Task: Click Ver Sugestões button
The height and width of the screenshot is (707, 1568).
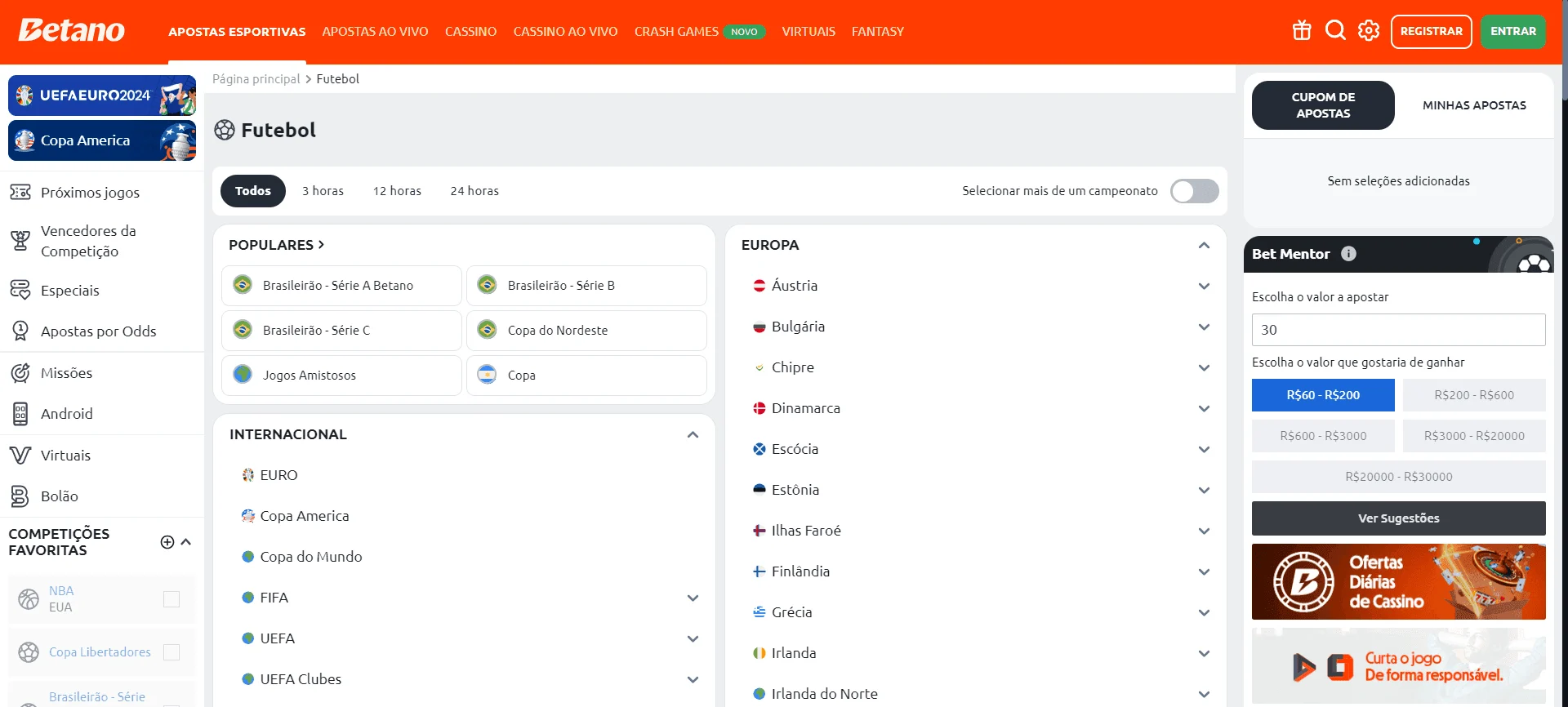Action: click(1399, 518)
